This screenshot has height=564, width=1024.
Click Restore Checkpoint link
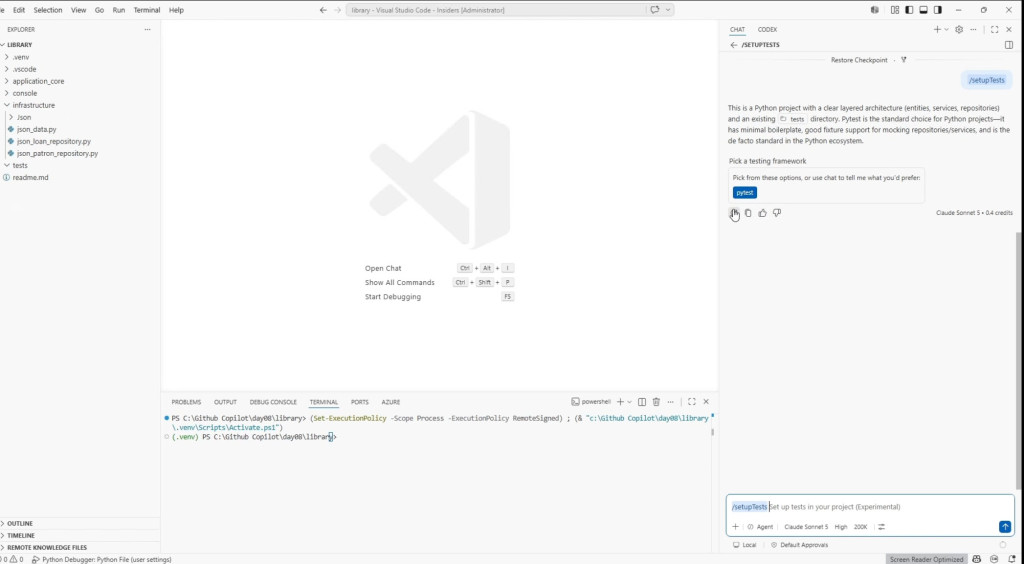pos(859,60)
